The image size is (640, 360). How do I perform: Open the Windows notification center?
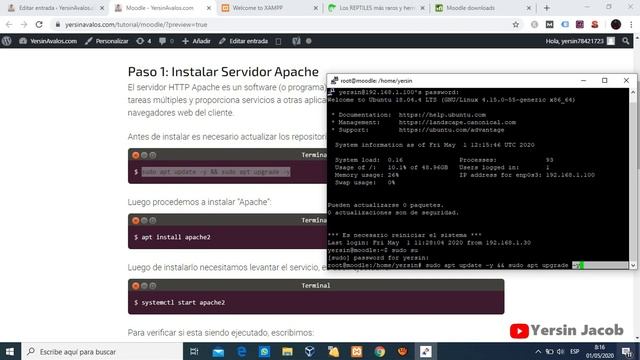(x=627, y=351)
